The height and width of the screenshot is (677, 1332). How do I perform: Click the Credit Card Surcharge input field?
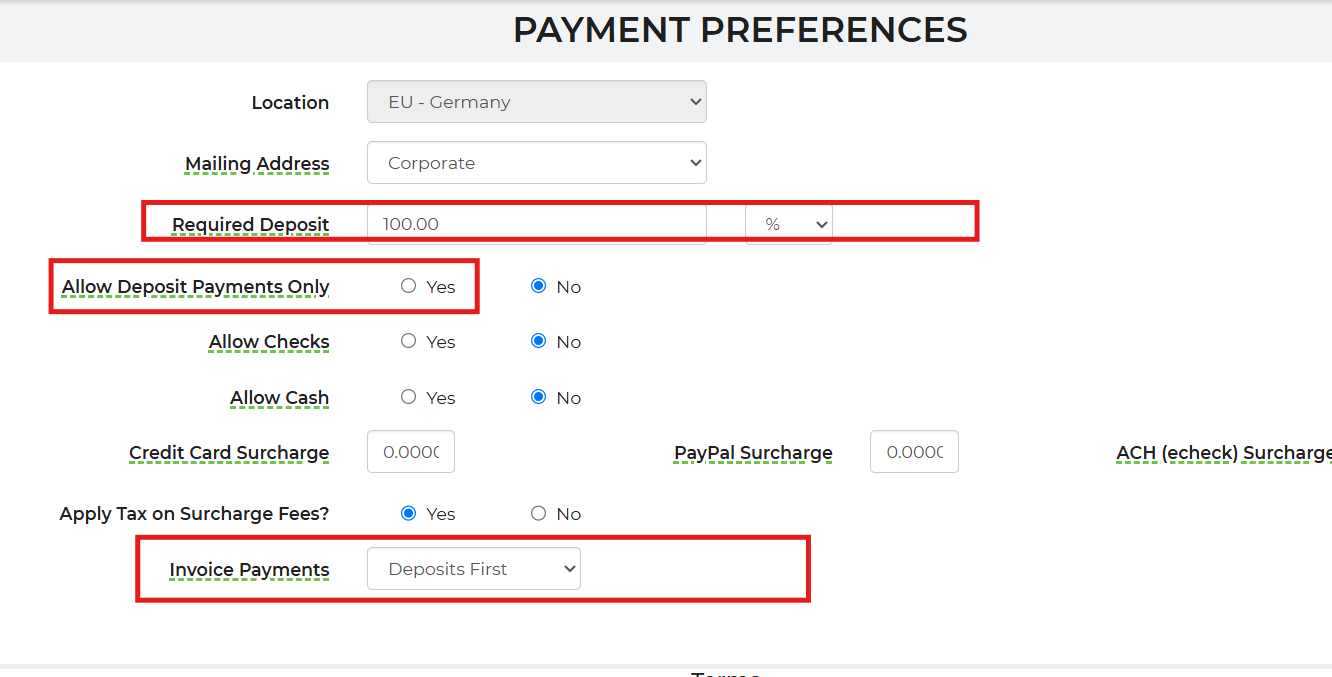411,452
